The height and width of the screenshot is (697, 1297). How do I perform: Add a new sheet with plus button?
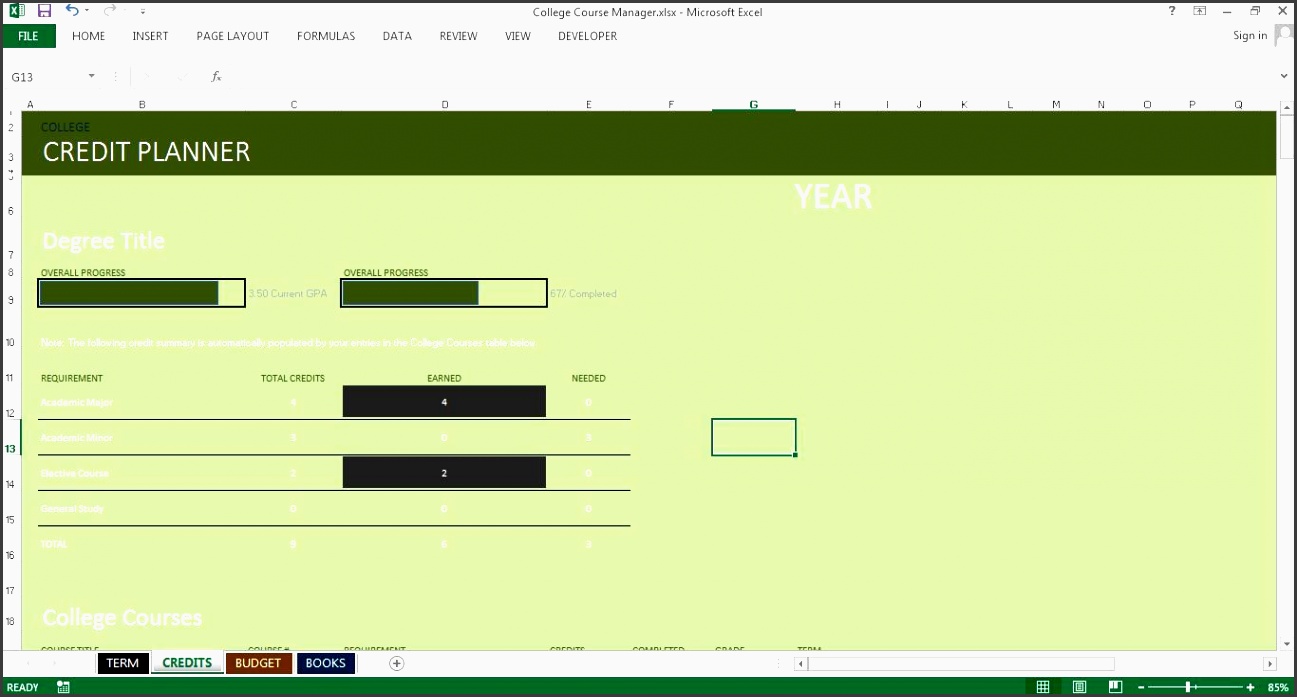[397, 663]
